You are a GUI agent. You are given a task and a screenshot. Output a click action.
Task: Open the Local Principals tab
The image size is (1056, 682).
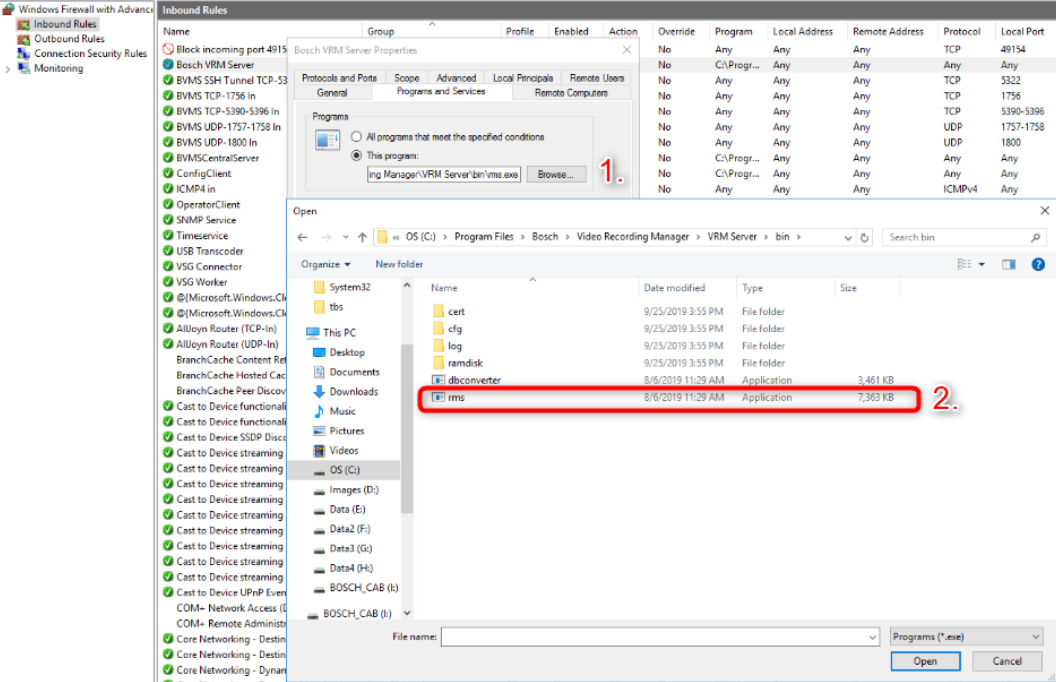[x=523, y=78]
